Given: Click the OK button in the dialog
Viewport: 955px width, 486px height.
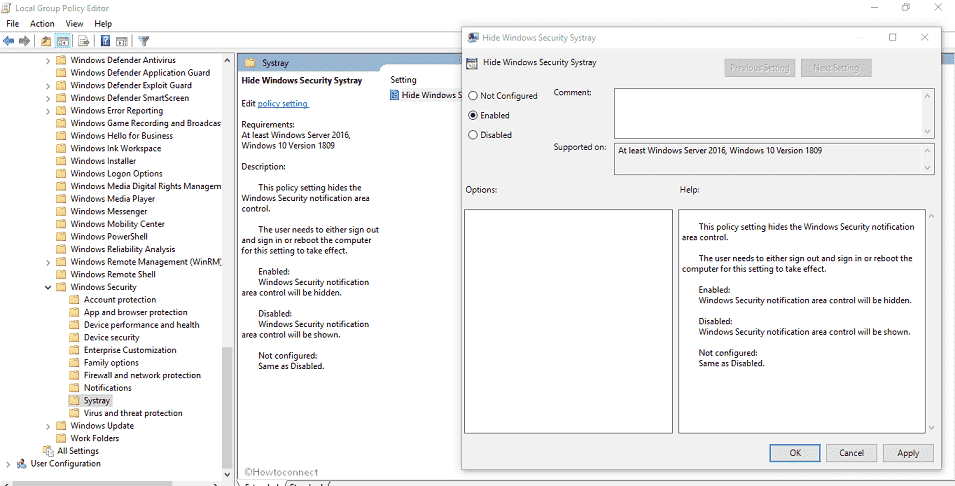Looking at the screenshot, I should click(795, 453).
